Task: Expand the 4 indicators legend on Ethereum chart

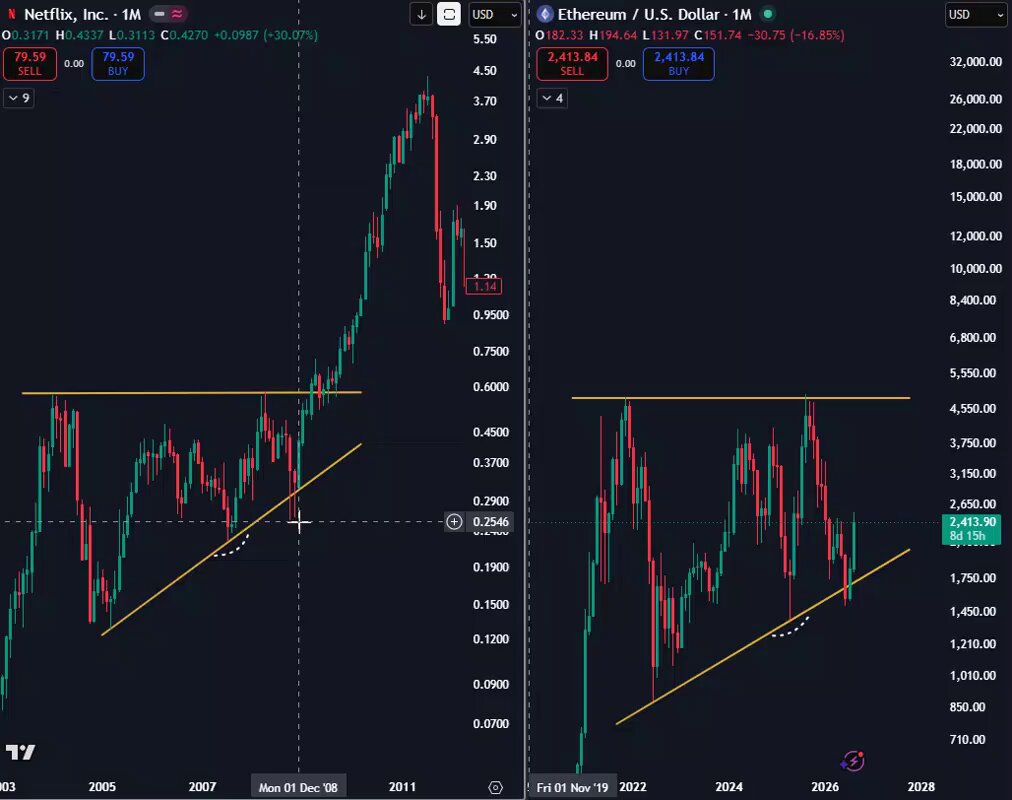Action: click(552, 98)
